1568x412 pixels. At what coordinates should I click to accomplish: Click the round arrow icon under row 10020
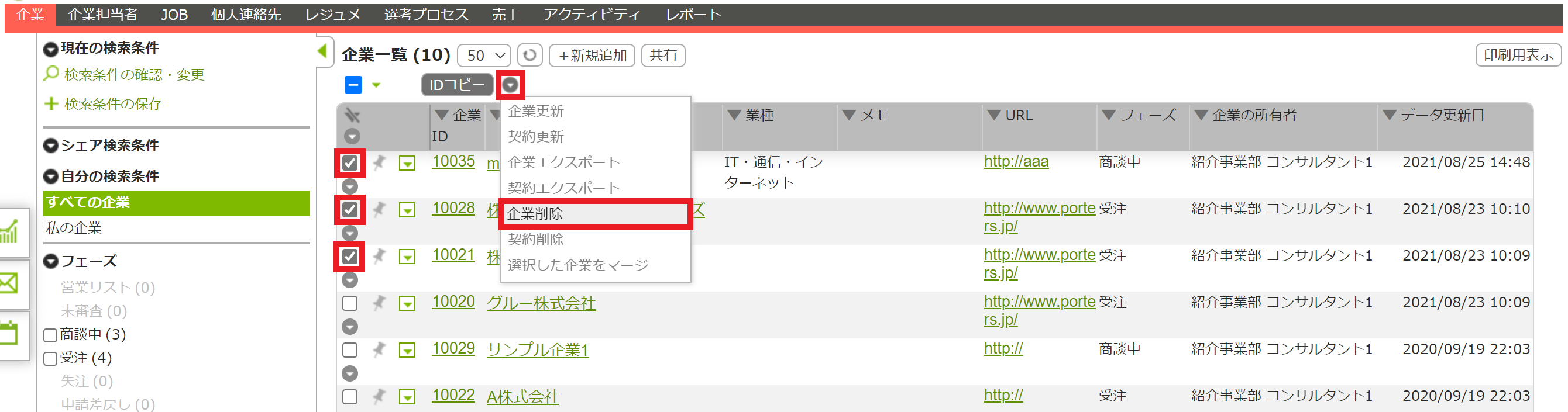(x=349, y=326)
